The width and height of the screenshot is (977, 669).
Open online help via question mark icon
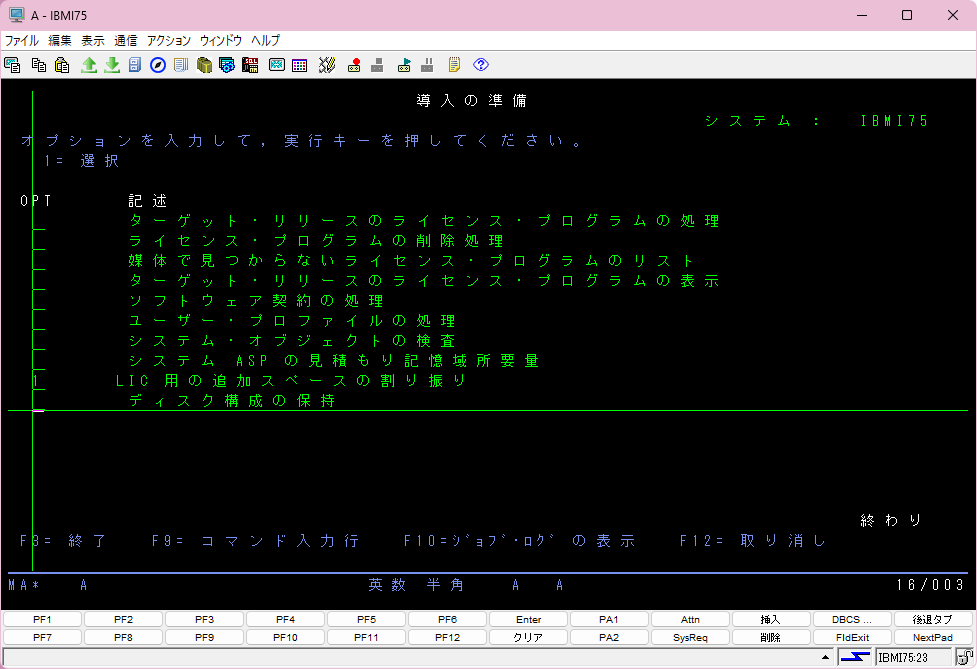click(479, 64)
